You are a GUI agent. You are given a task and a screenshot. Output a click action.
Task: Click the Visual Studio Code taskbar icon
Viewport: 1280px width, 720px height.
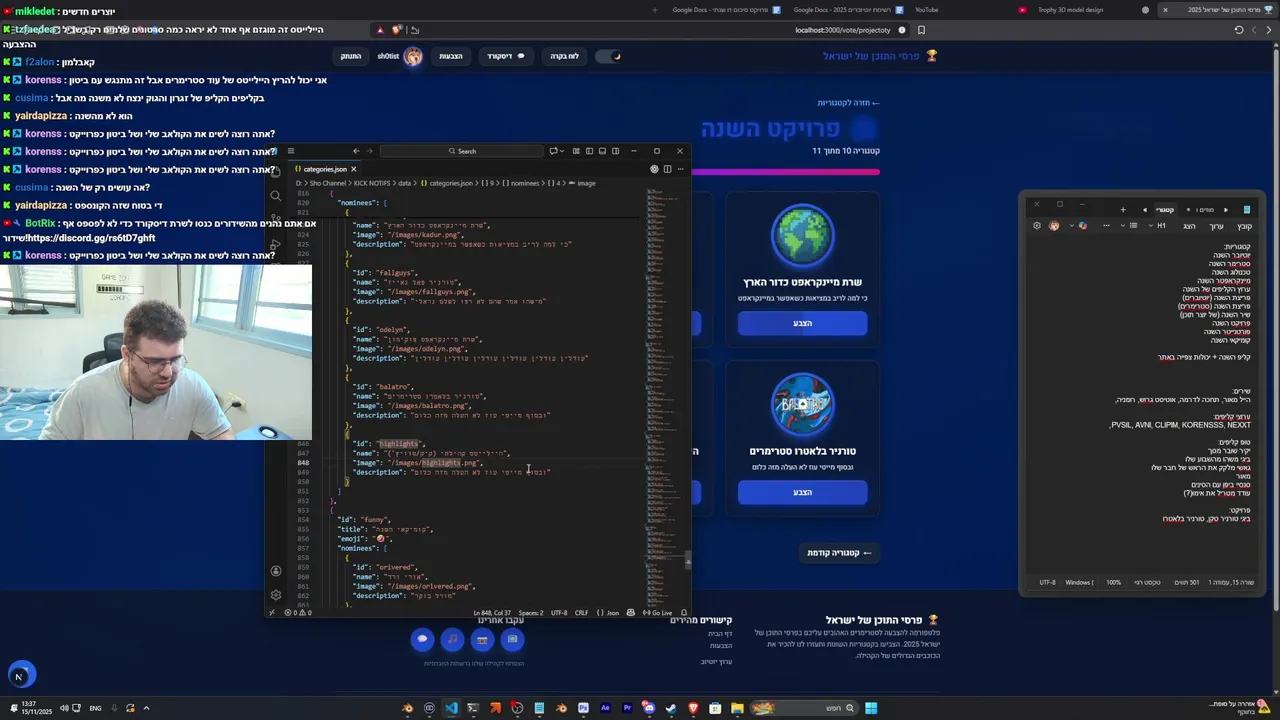pyautogui.click(x=451, y=708)
